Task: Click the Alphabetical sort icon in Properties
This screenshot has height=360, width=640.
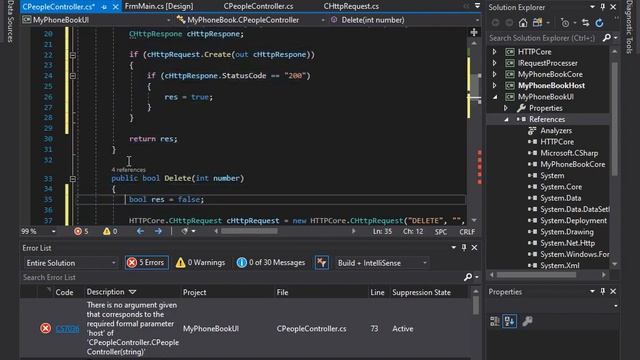Action: [509, 321]
